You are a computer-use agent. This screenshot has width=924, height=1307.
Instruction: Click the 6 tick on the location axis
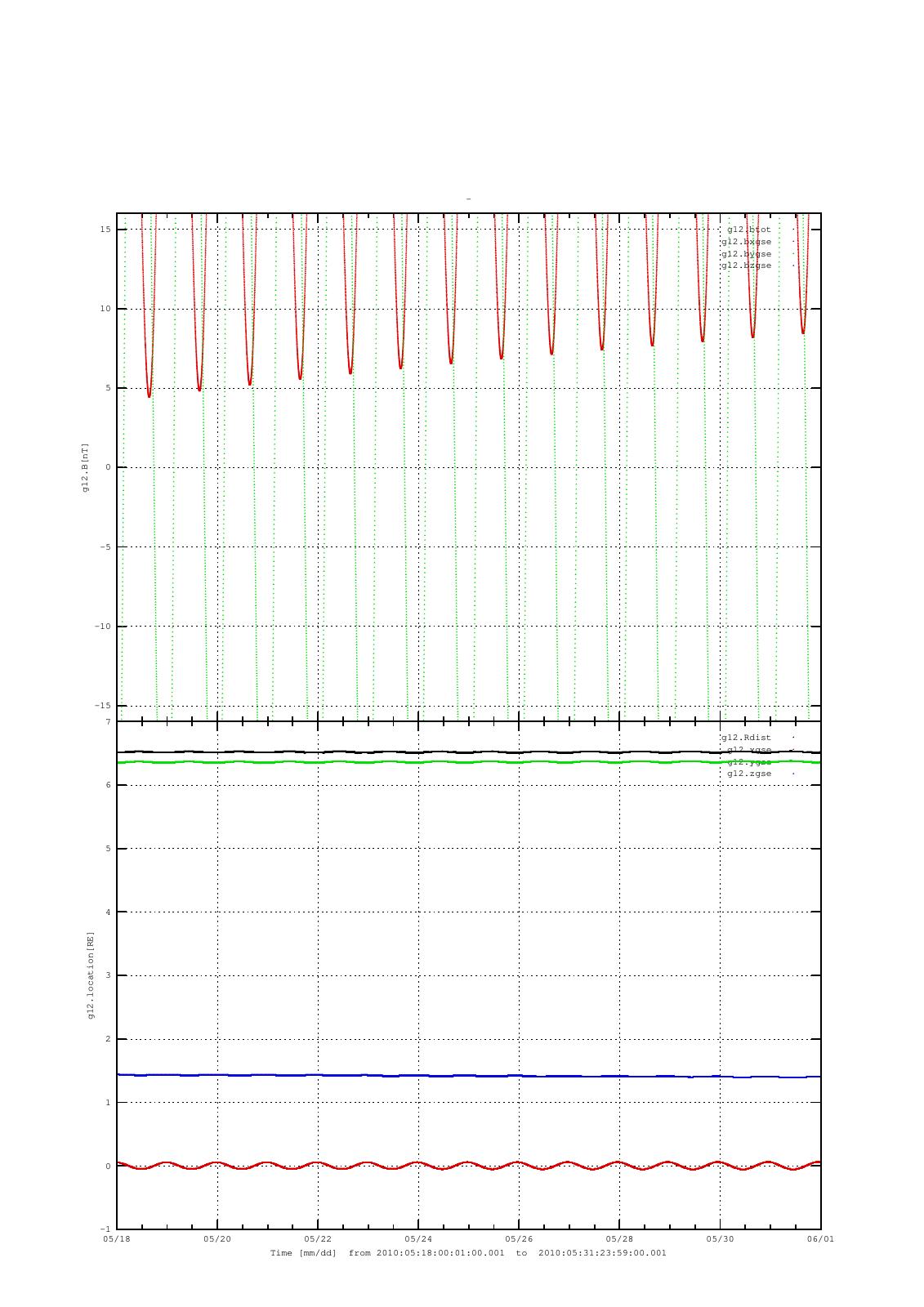click(x=108, y=785)
